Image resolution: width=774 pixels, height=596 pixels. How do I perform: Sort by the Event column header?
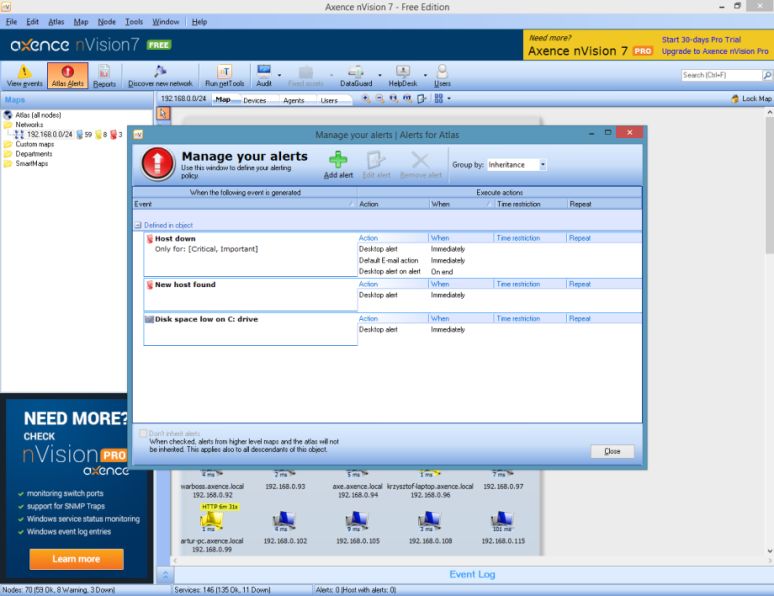[244, 204]
